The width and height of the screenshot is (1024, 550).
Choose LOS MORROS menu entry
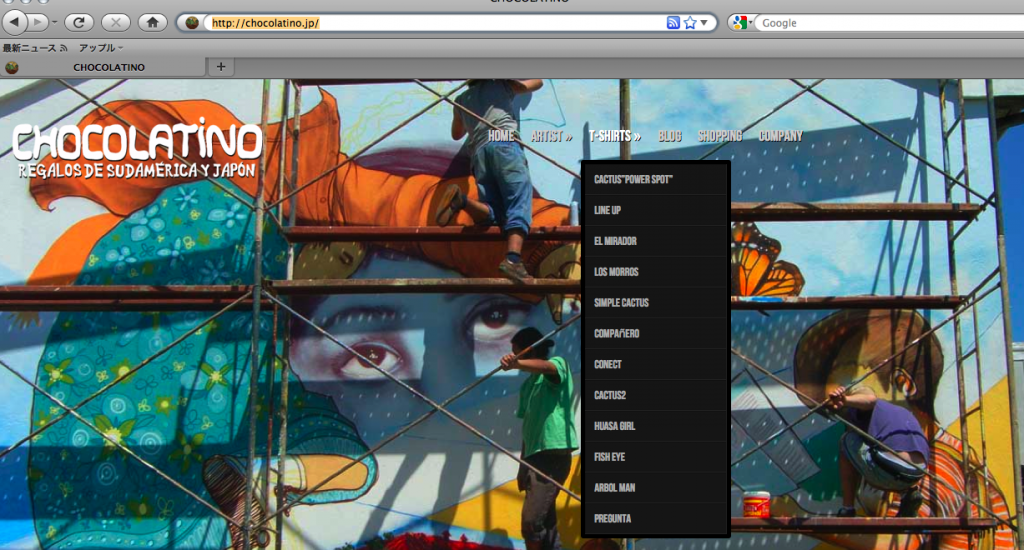[x=656, y=272]
